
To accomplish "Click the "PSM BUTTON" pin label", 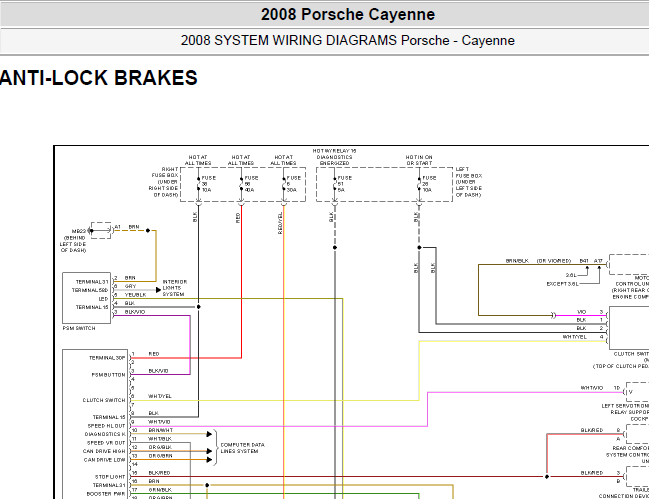I will point(108,375).
